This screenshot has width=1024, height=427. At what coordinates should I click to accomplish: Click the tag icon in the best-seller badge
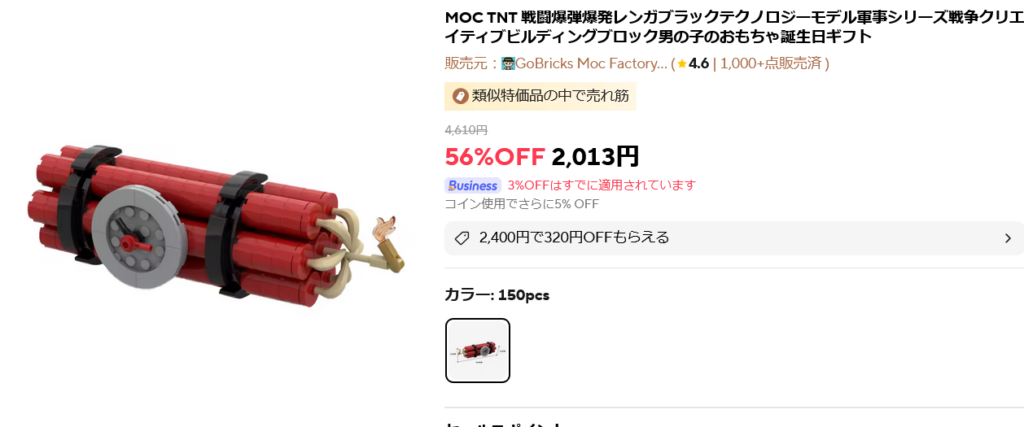pos(460,97)
